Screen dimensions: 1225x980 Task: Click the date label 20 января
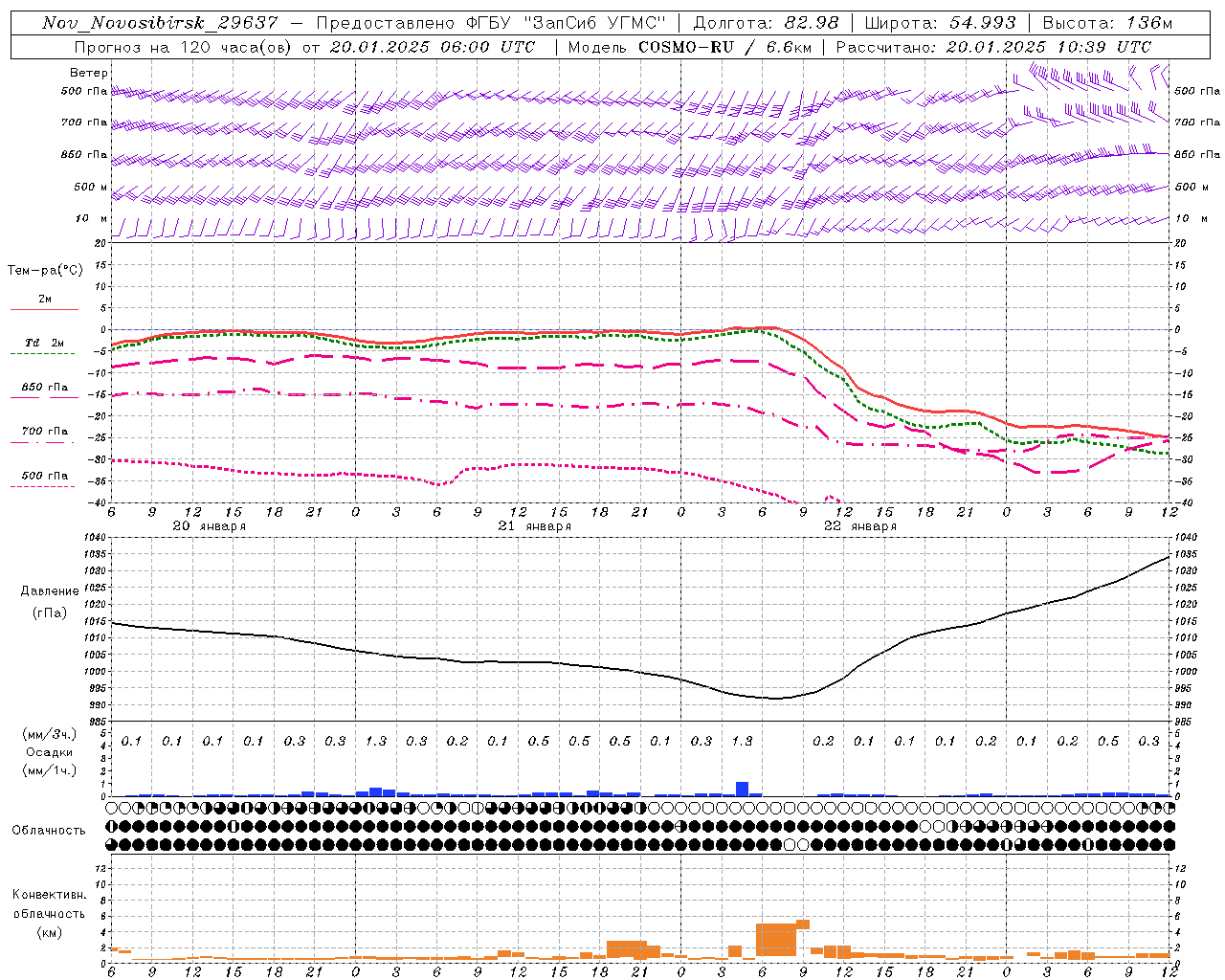click(209, 526)
